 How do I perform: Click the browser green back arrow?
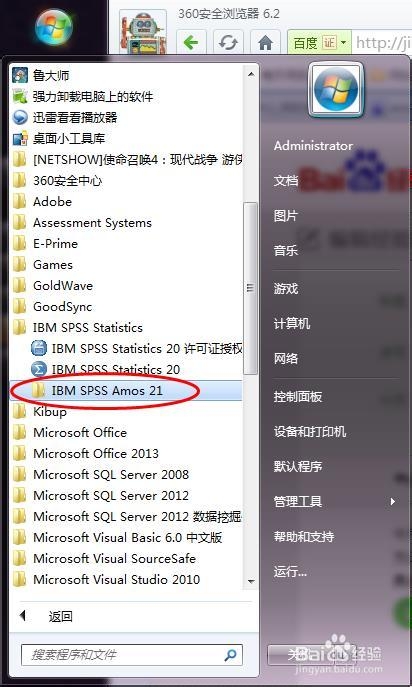click(191, 43)
